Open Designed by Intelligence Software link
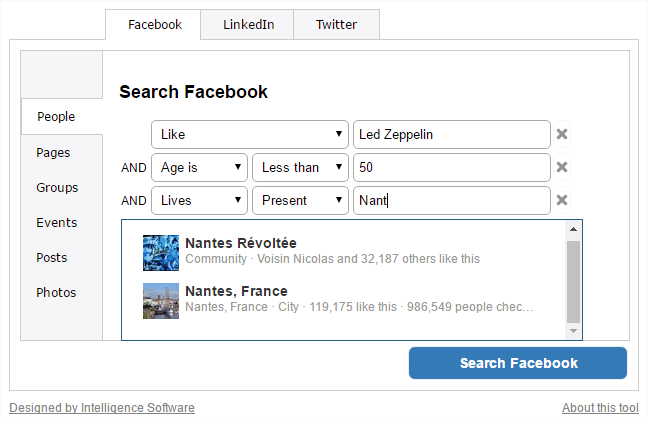Image resolution: width=648 pixels, height=424 pixels. (x=102, y=408)
